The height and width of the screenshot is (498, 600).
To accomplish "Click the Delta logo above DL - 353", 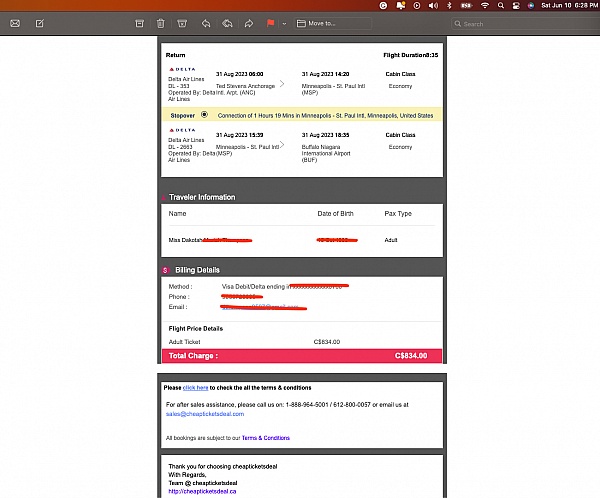I will pyautogui.click(x=182, y=69).
